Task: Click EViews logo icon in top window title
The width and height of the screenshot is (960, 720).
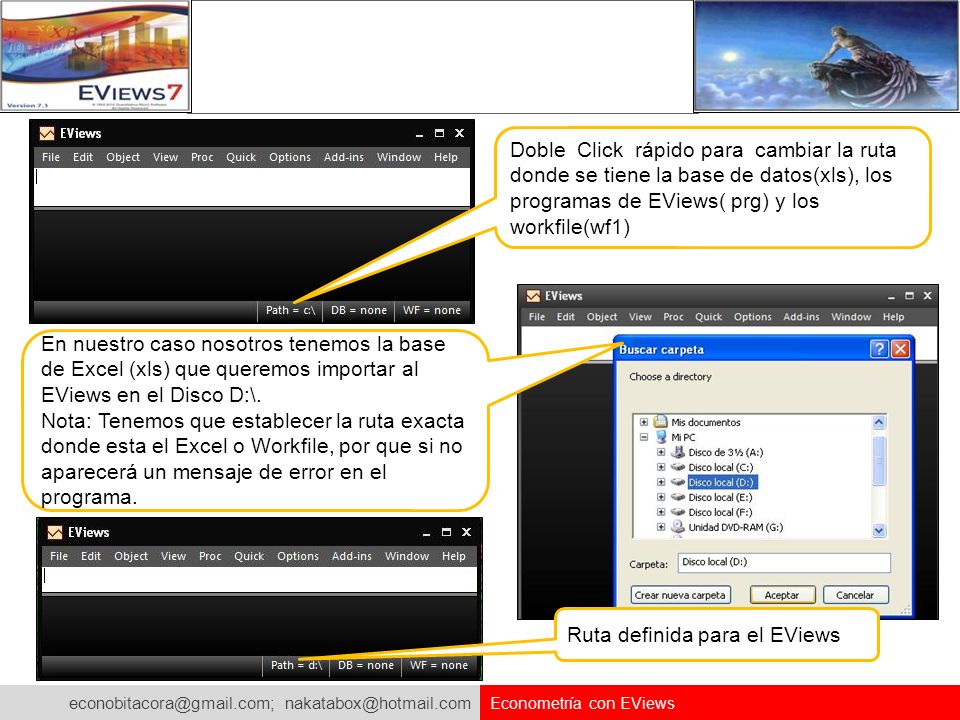Action: pos(47,133)
